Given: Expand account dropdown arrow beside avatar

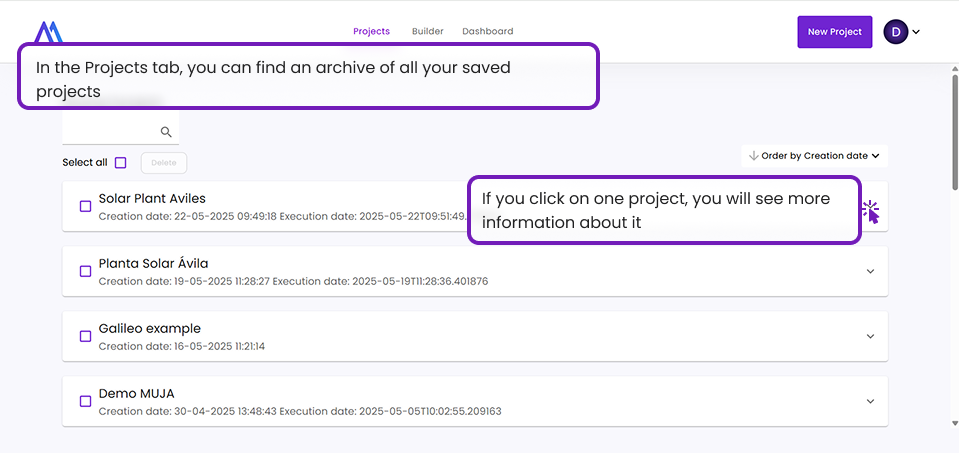Looking at the screenshot, I should tap(916, 32).
